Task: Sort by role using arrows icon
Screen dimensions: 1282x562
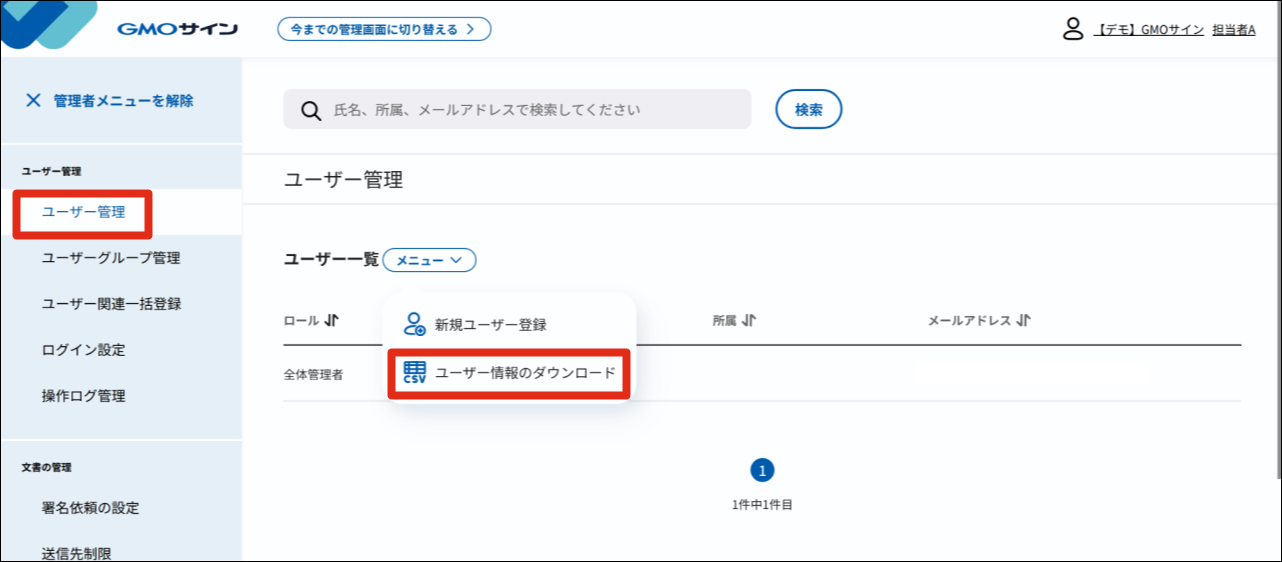Action: pos(333,320)
